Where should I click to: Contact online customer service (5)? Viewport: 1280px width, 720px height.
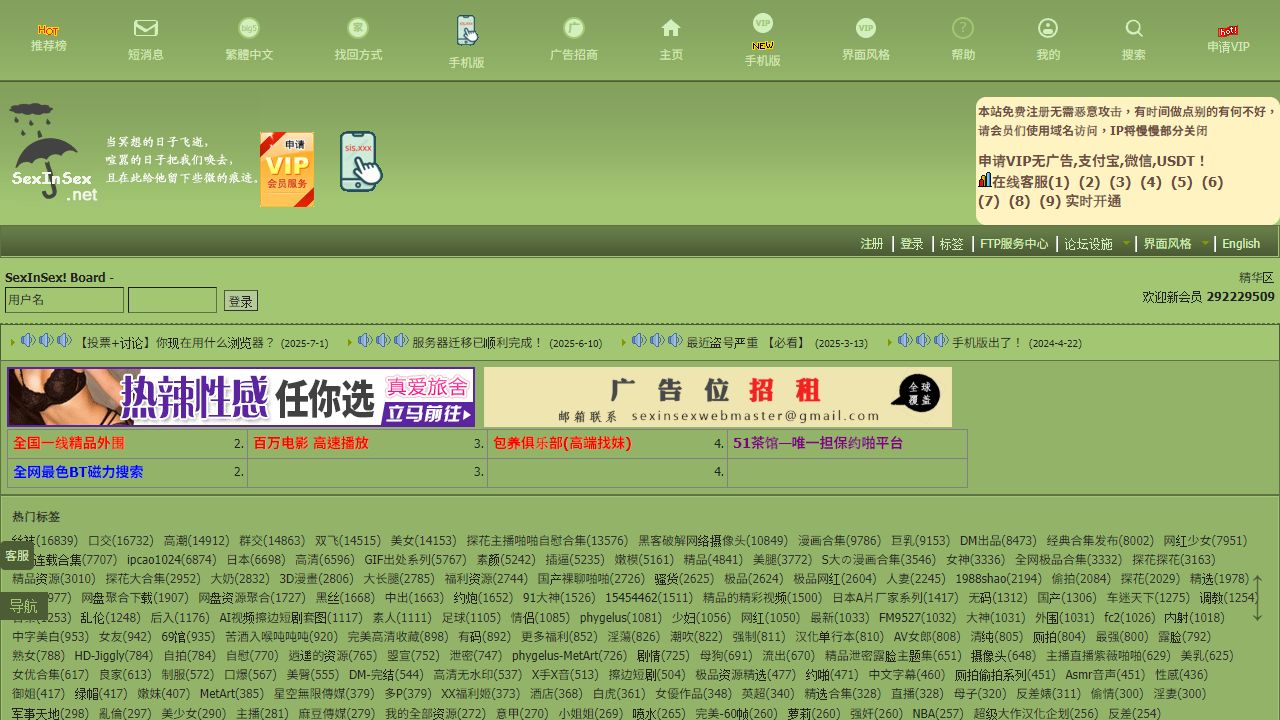1182,182
